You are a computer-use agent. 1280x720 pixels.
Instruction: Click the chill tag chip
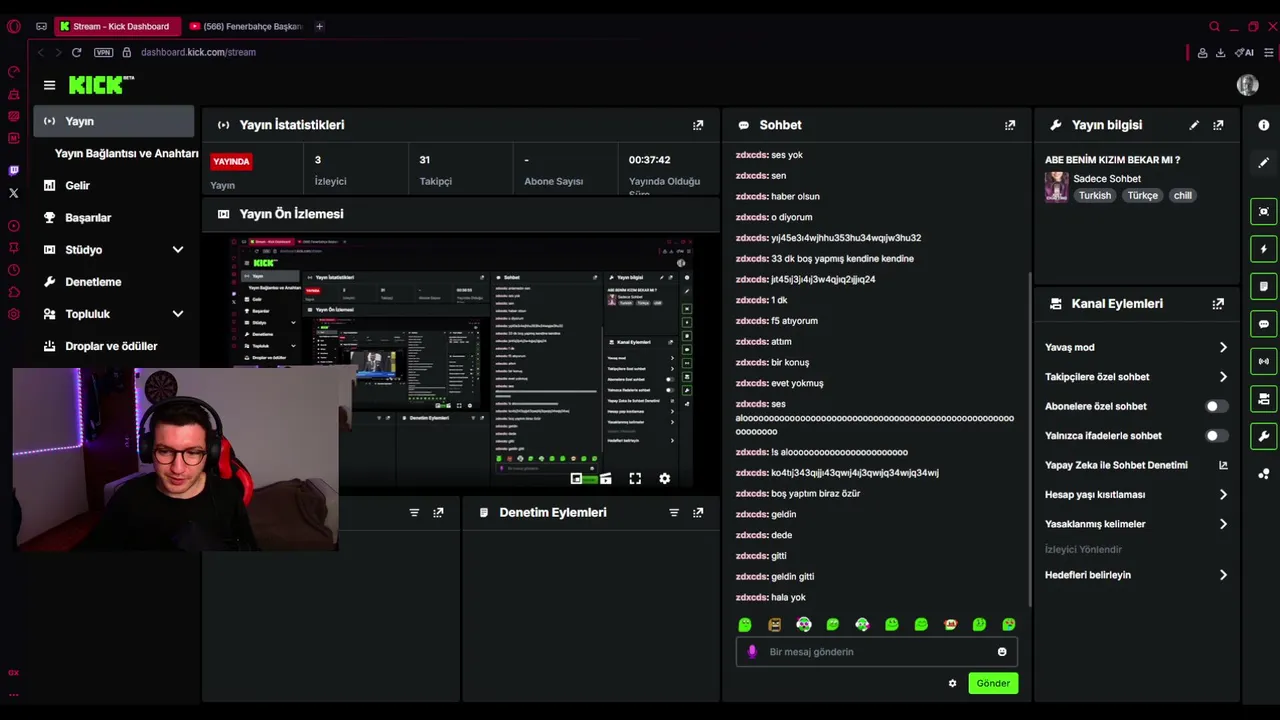(1183, 195)
